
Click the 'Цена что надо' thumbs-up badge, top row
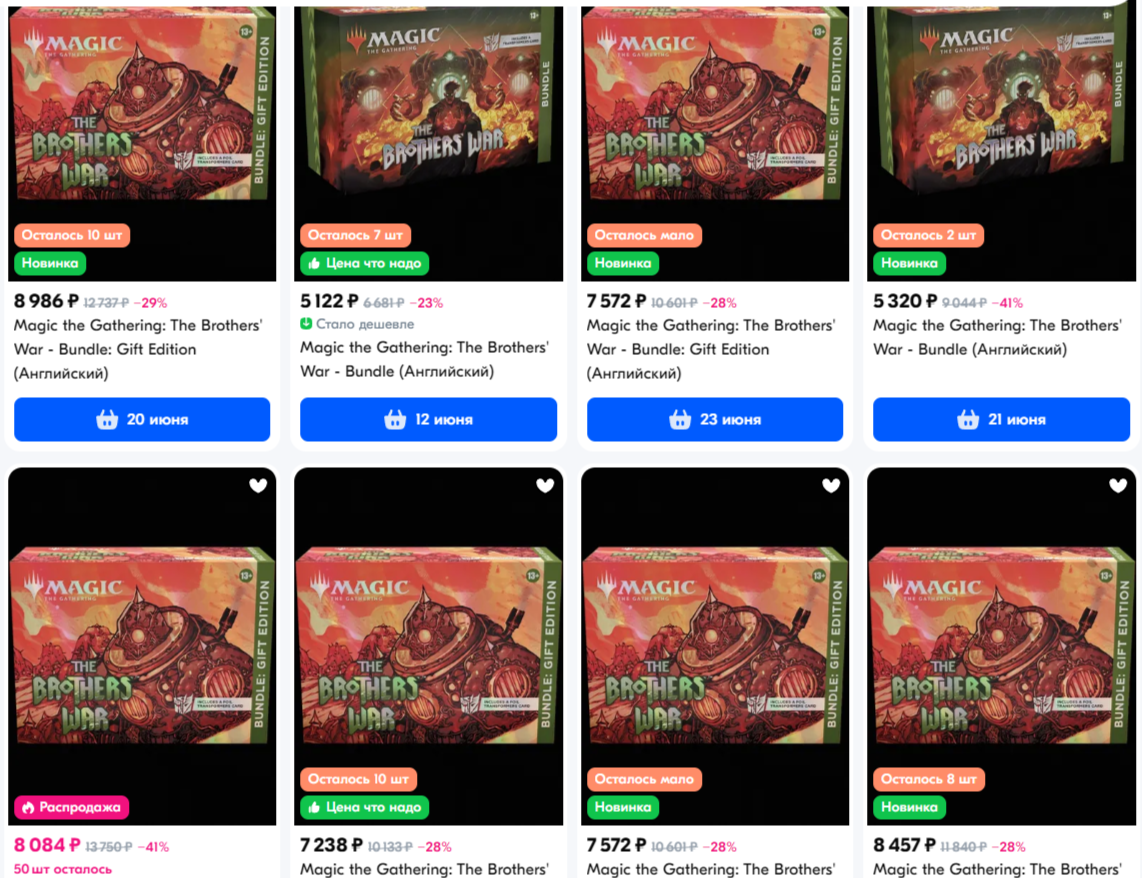coord(364,263)
